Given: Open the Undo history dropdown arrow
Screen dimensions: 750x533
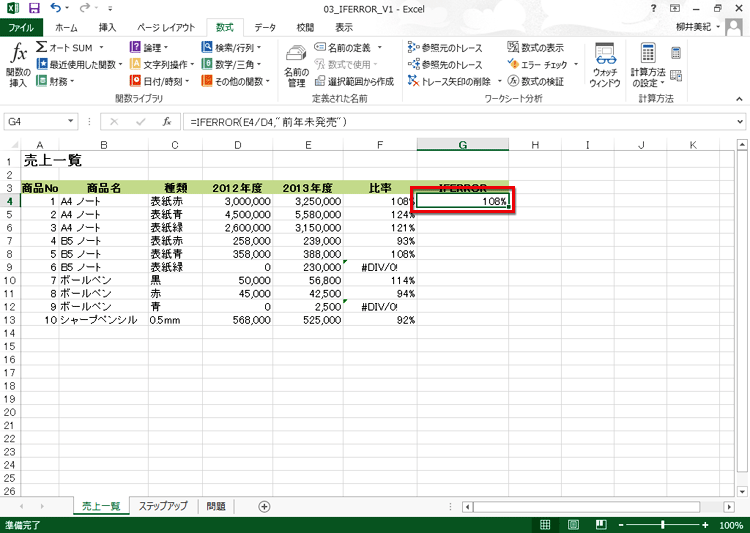Looking at the screenshot, I should (x=67, y=8).
